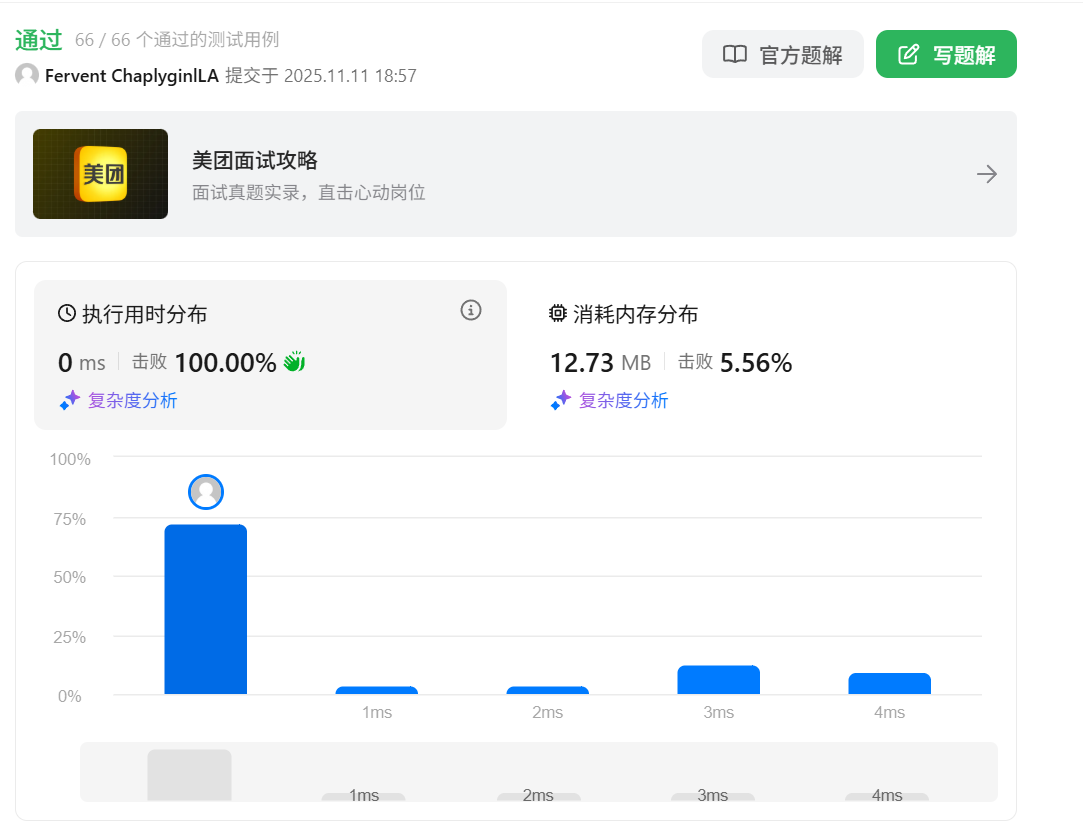The width and height of the screenshot is (1083, 828).
Task: Open 美团面试攻略 banner title
Action: (255, 160)
